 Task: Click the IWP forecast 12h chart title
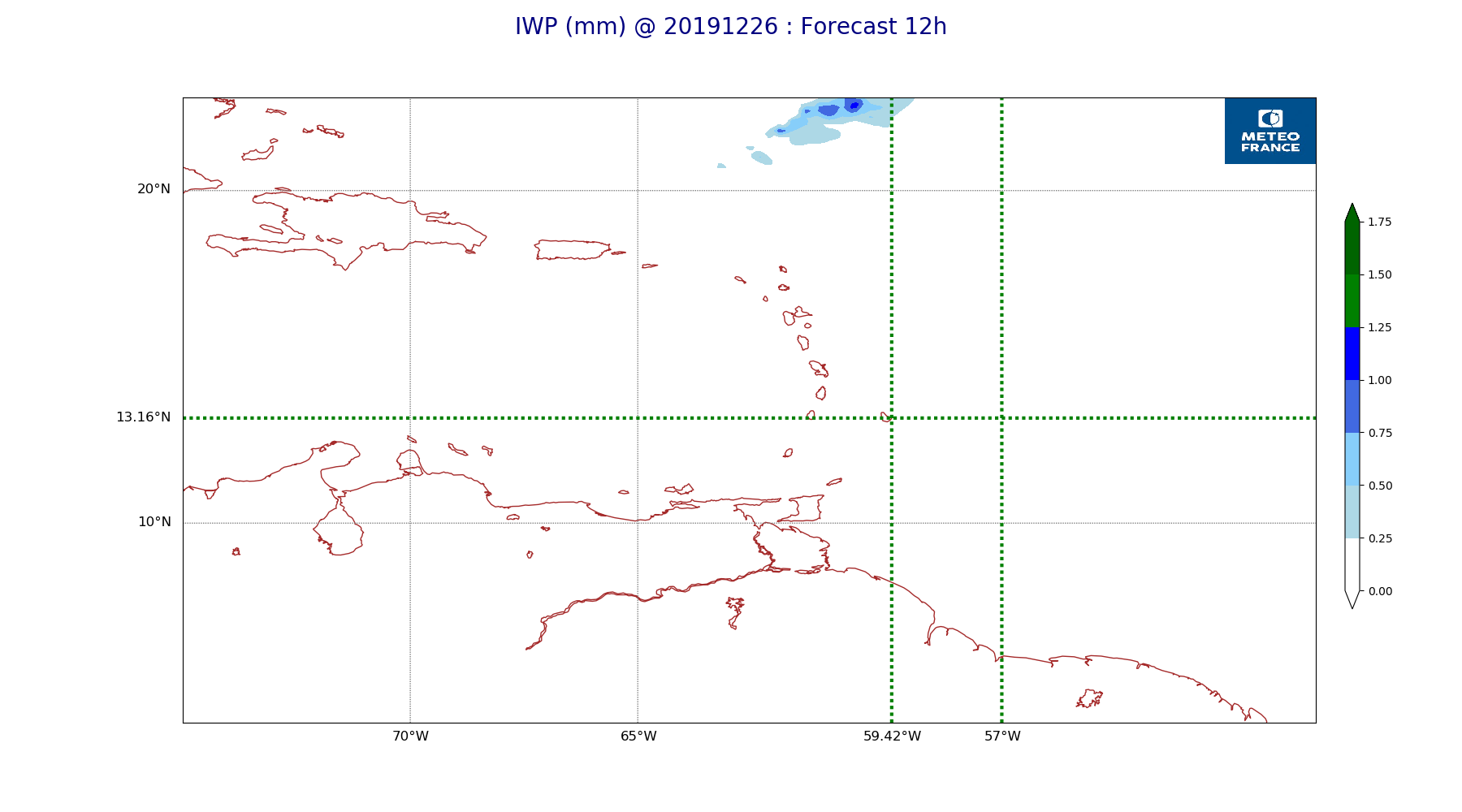pos(730,27)
